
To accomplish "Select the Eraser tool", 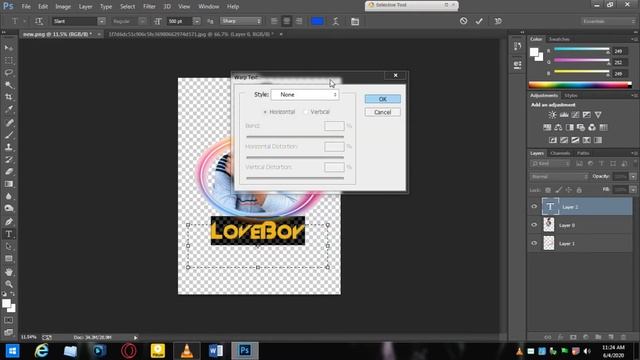I will [x=9, y=171].
